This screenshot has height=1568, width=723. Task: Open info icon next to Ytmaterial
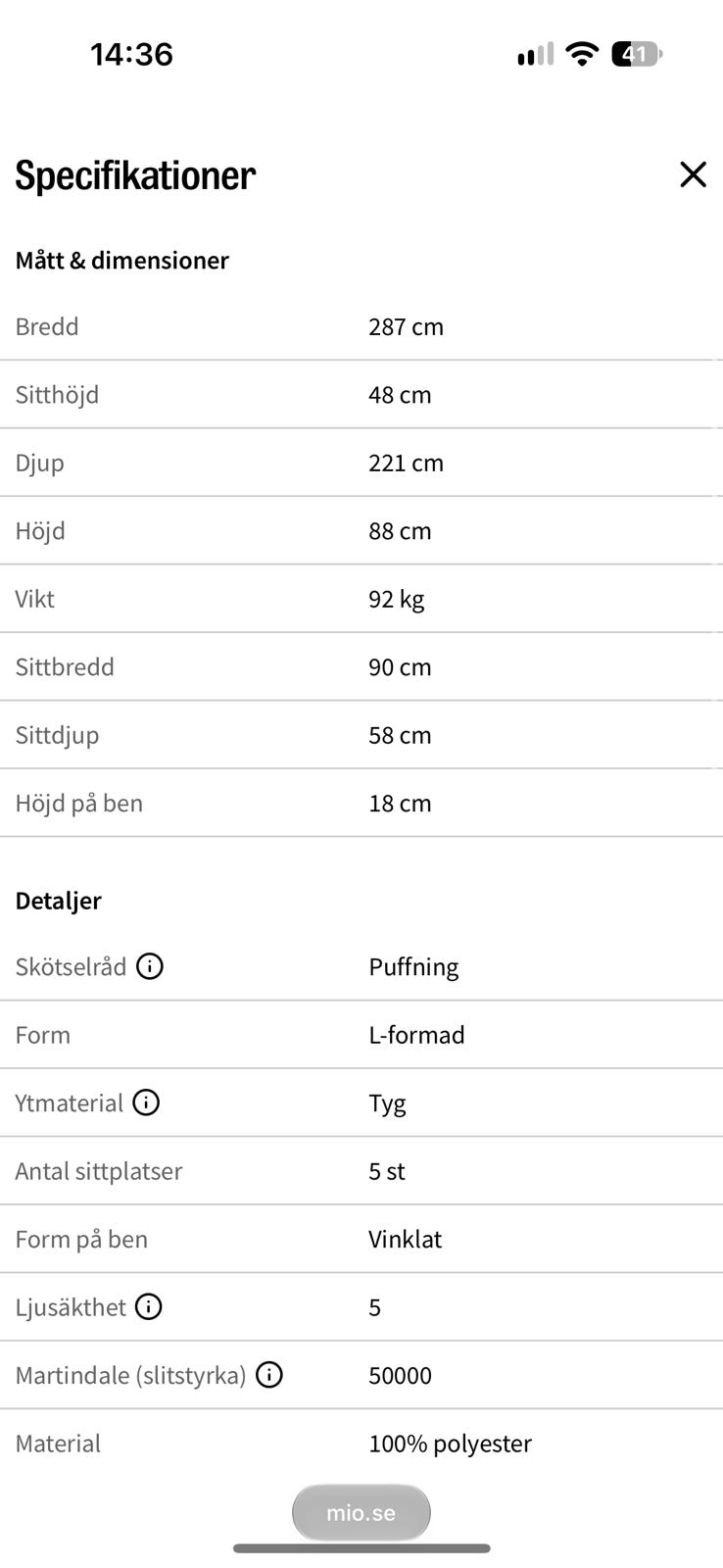146,1102
